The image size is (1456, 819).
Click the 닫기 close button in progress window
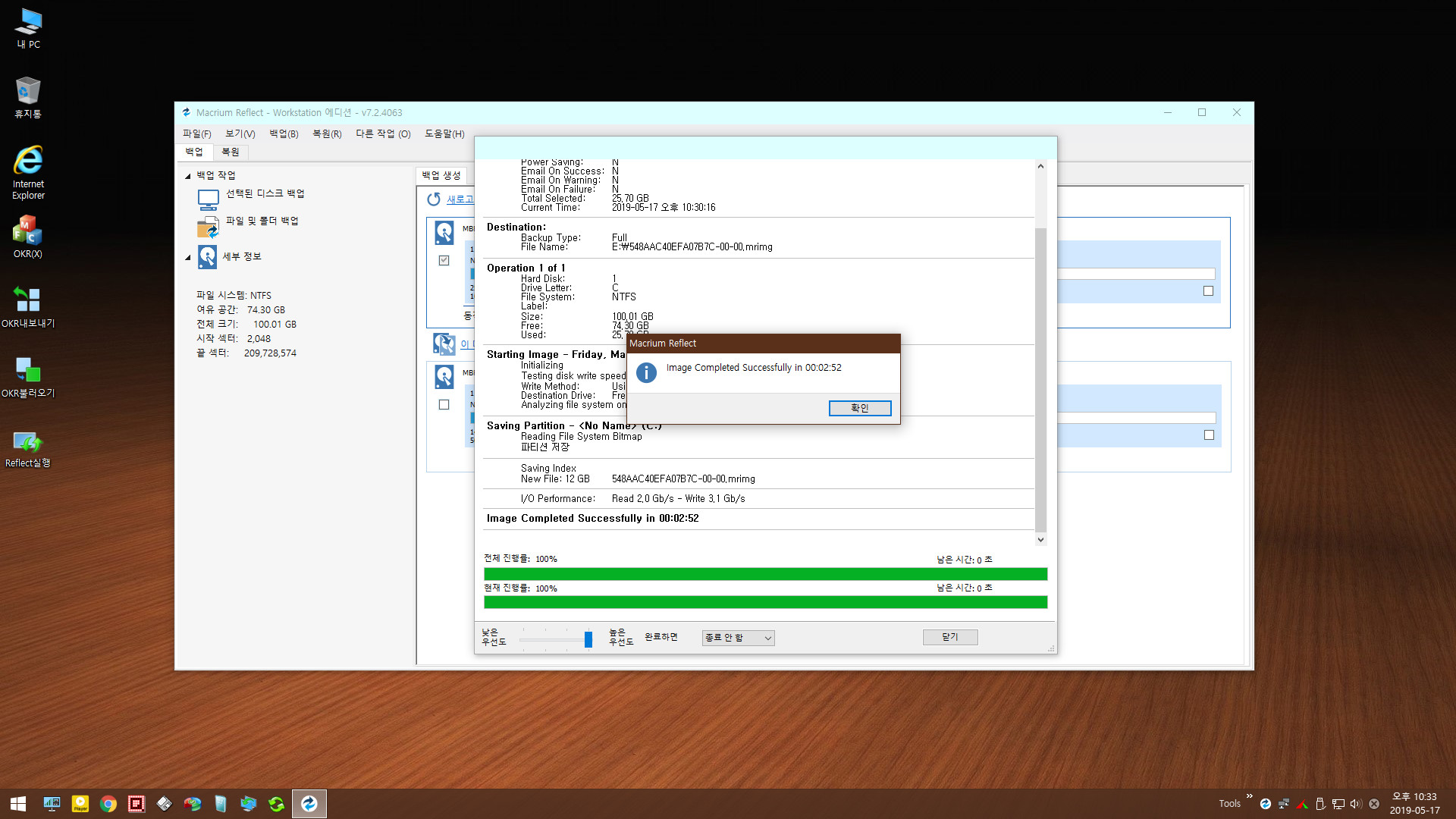(949, 637)
